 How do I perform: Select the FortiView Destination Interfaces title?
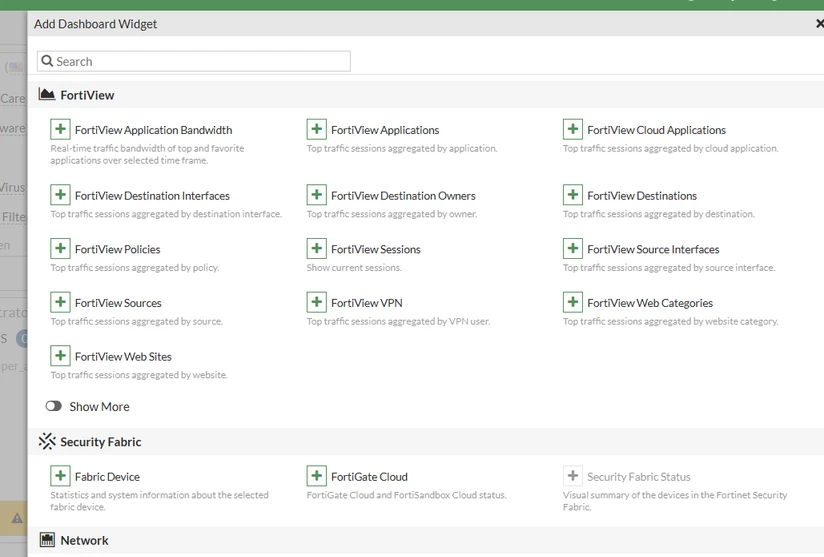[x=152, y=195]
